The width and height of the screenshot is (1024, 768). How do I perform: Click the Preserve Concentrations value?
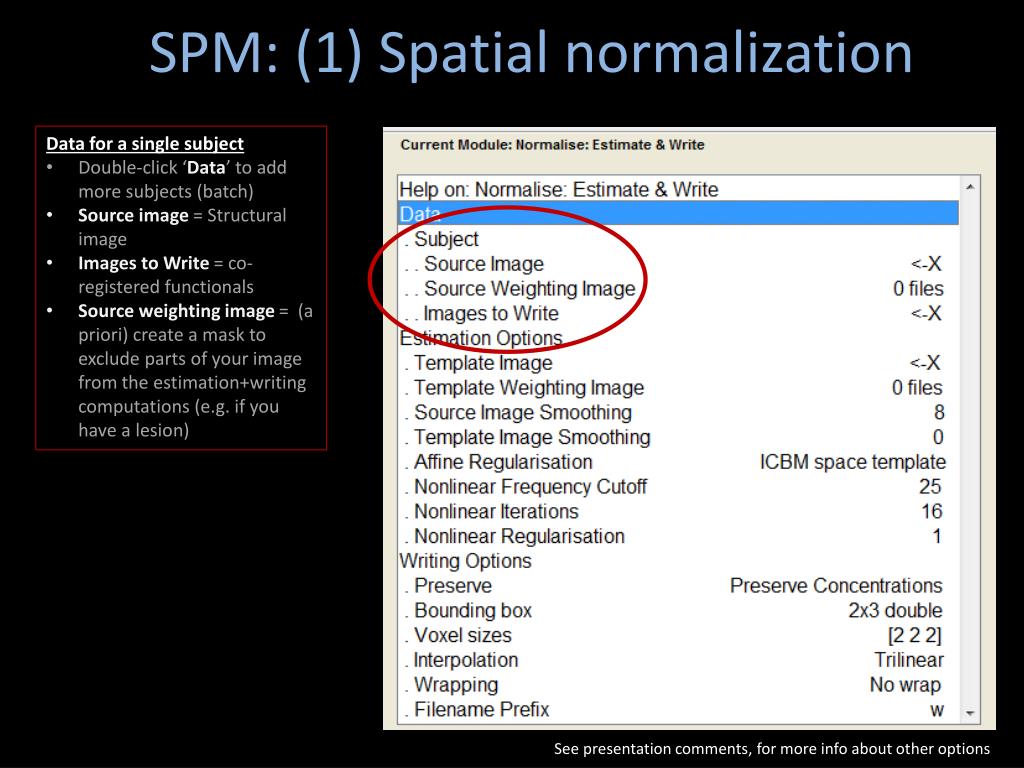(836, 586)
